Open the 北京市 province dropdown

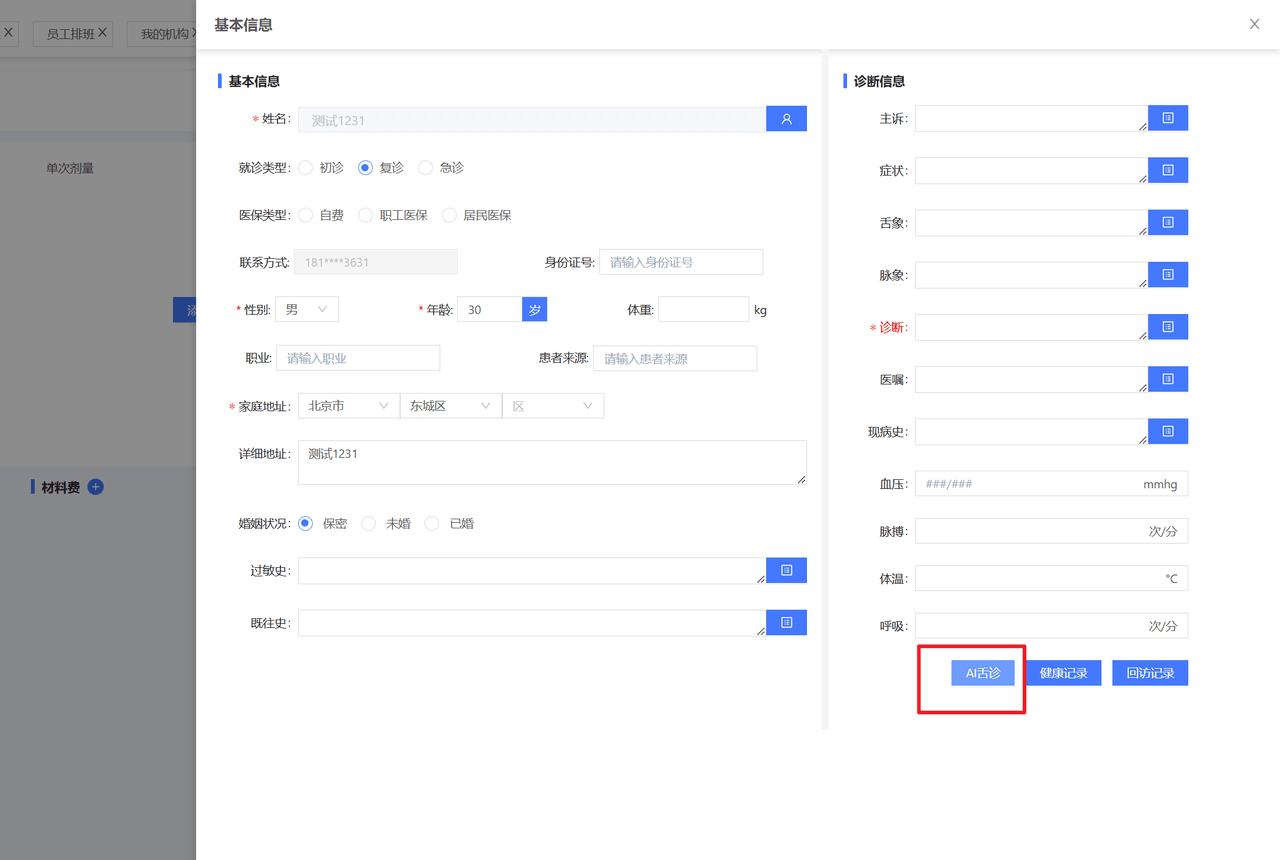(x=348, y=406)
